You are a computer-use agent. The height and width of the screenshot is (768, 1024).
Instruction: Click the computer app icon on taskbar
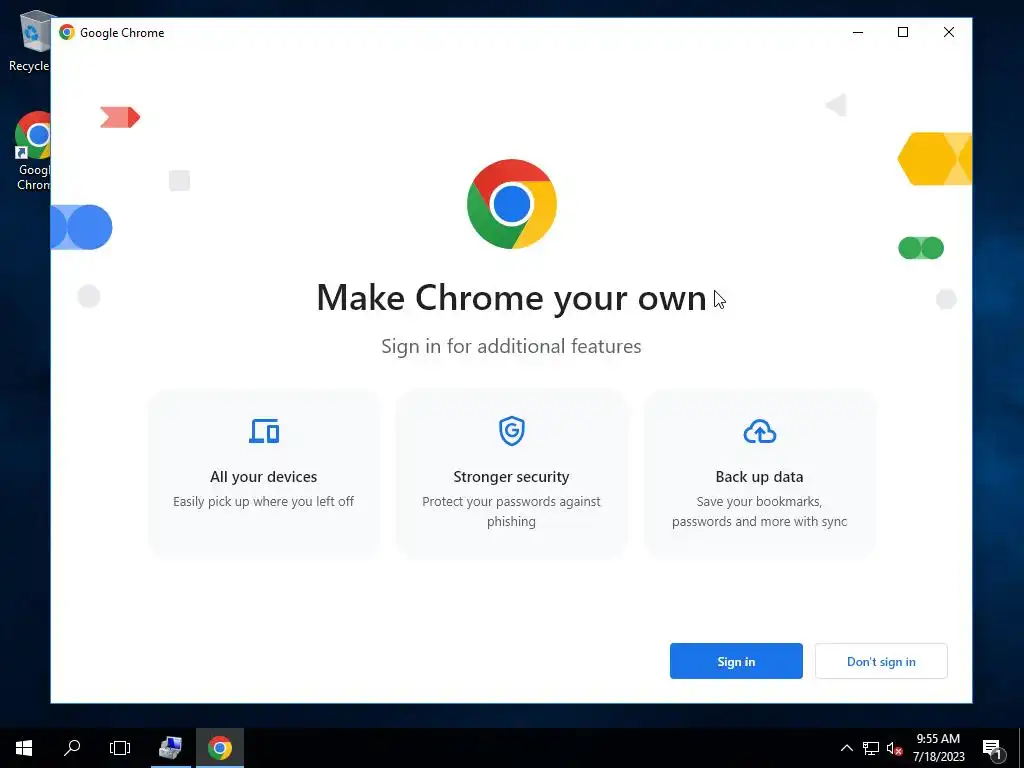tap(170, 748)
